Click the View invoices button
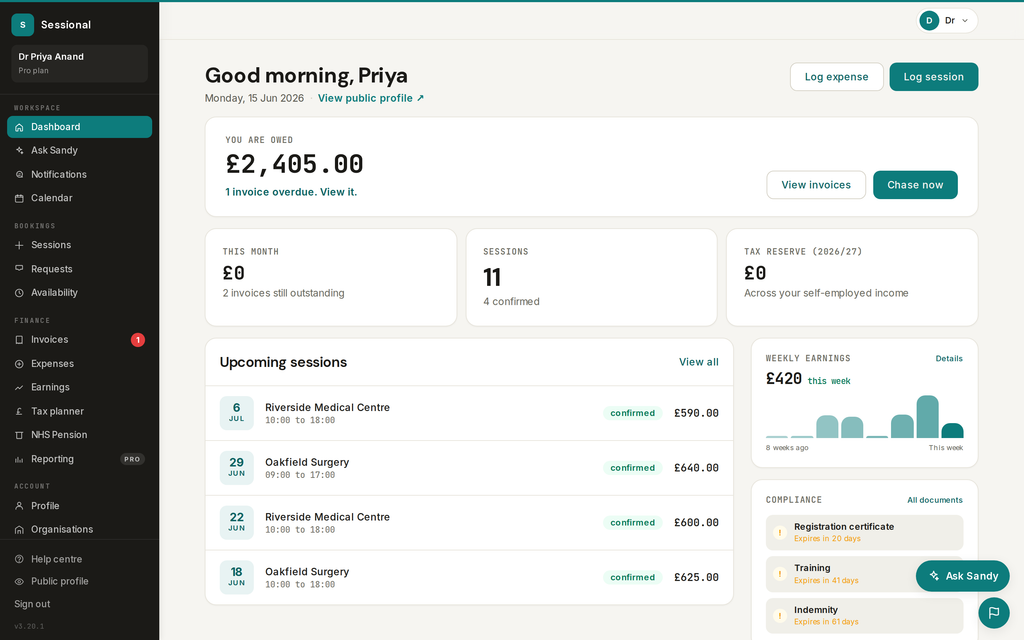Viewport: 1024px width, 640px height. (x=816, y=185)
